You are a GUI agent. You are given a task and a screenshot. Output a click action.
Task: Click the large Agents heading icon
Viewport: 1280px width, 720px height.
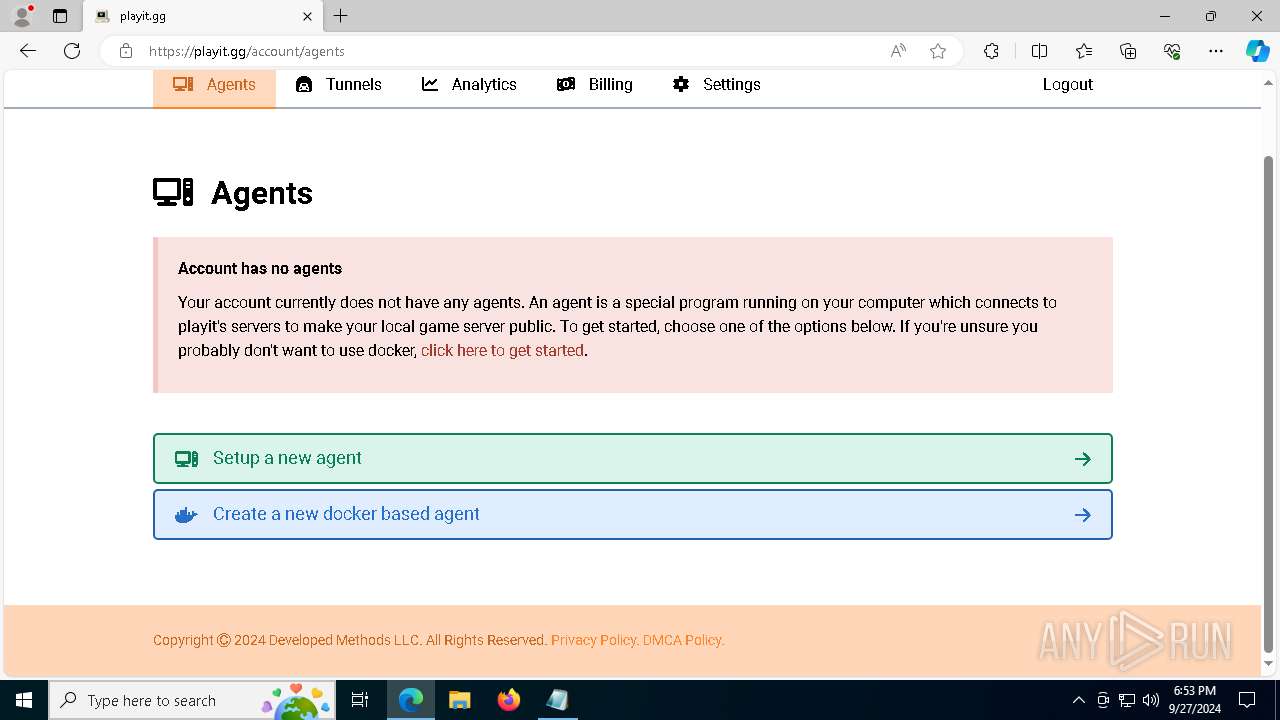(173, 192)
